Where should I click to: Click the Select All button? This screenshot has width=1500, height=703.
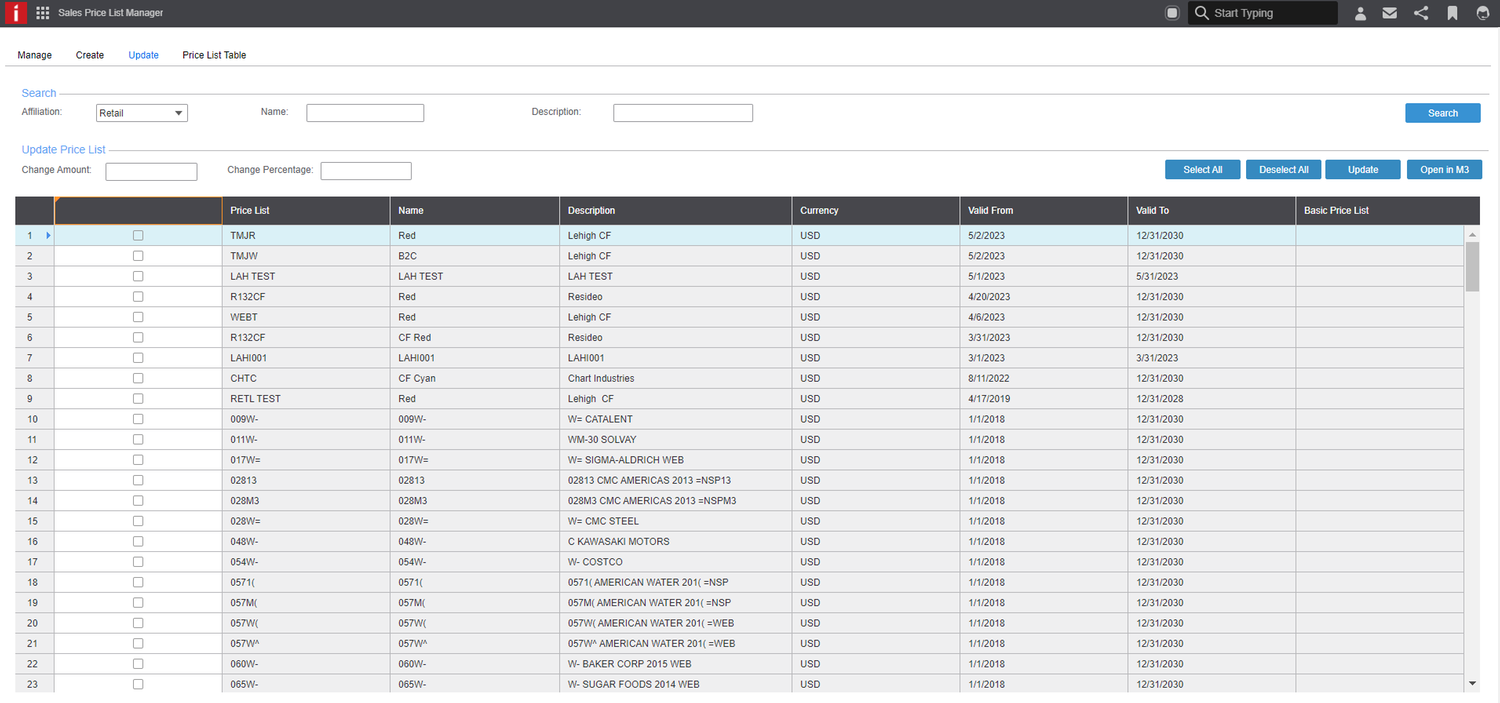(x=1203, y=170)
